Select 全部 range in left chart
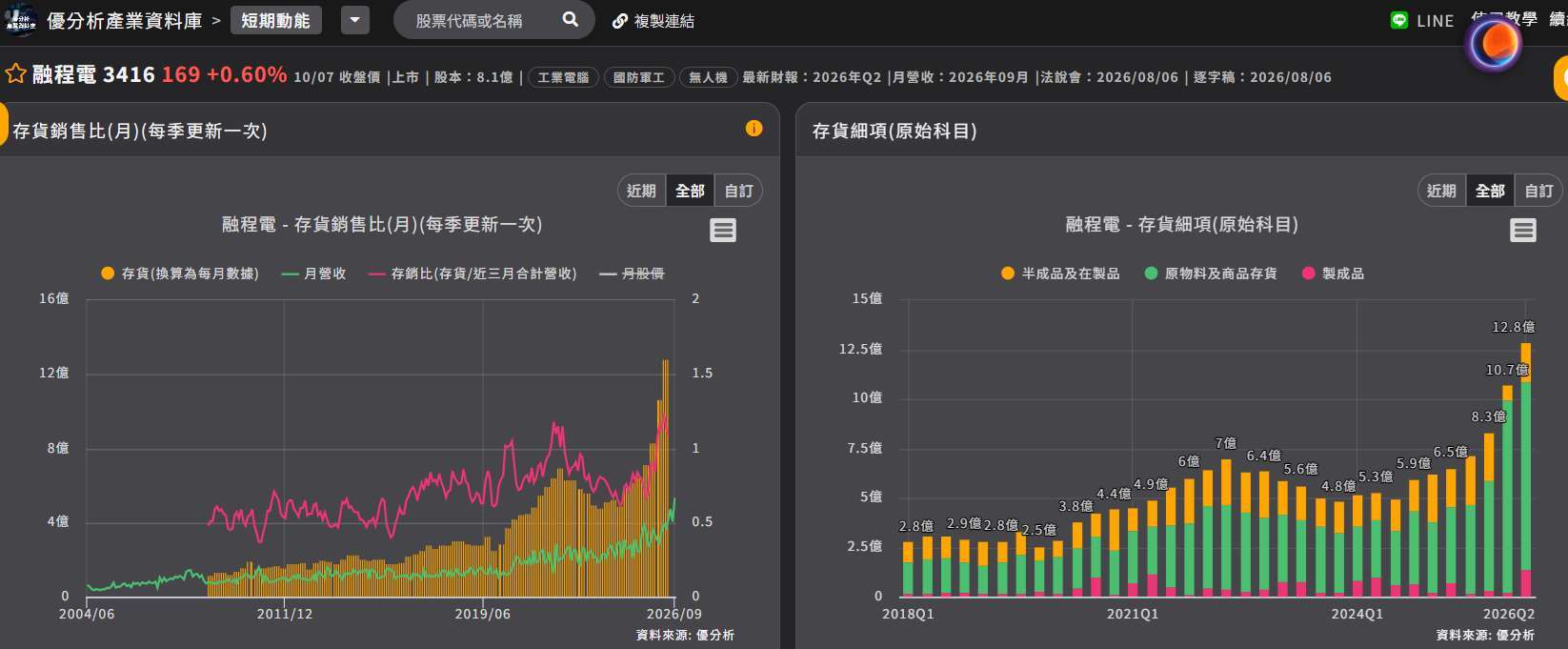Image resolution: width=1568 pixels, height=649 pixels. pos(690,191)
